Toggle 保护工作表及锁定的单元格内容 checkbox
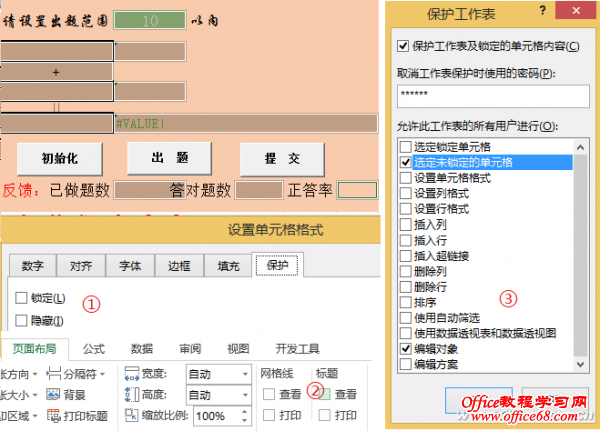600x431 pixels. [403, 46]
